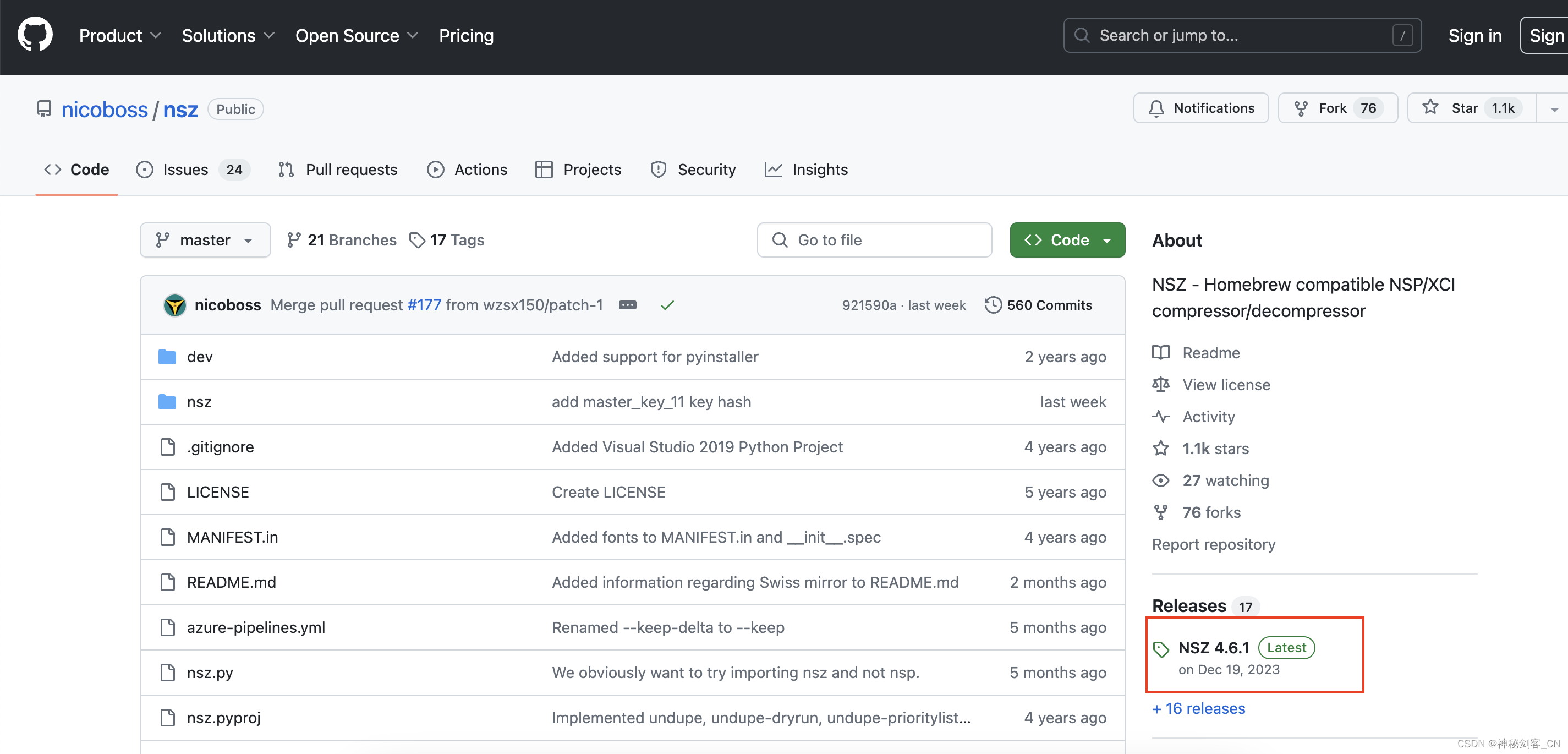Click the nsz folder icon
This screenshot has height=754, width=1568.
pyautogui.click(x=167, y=402)
